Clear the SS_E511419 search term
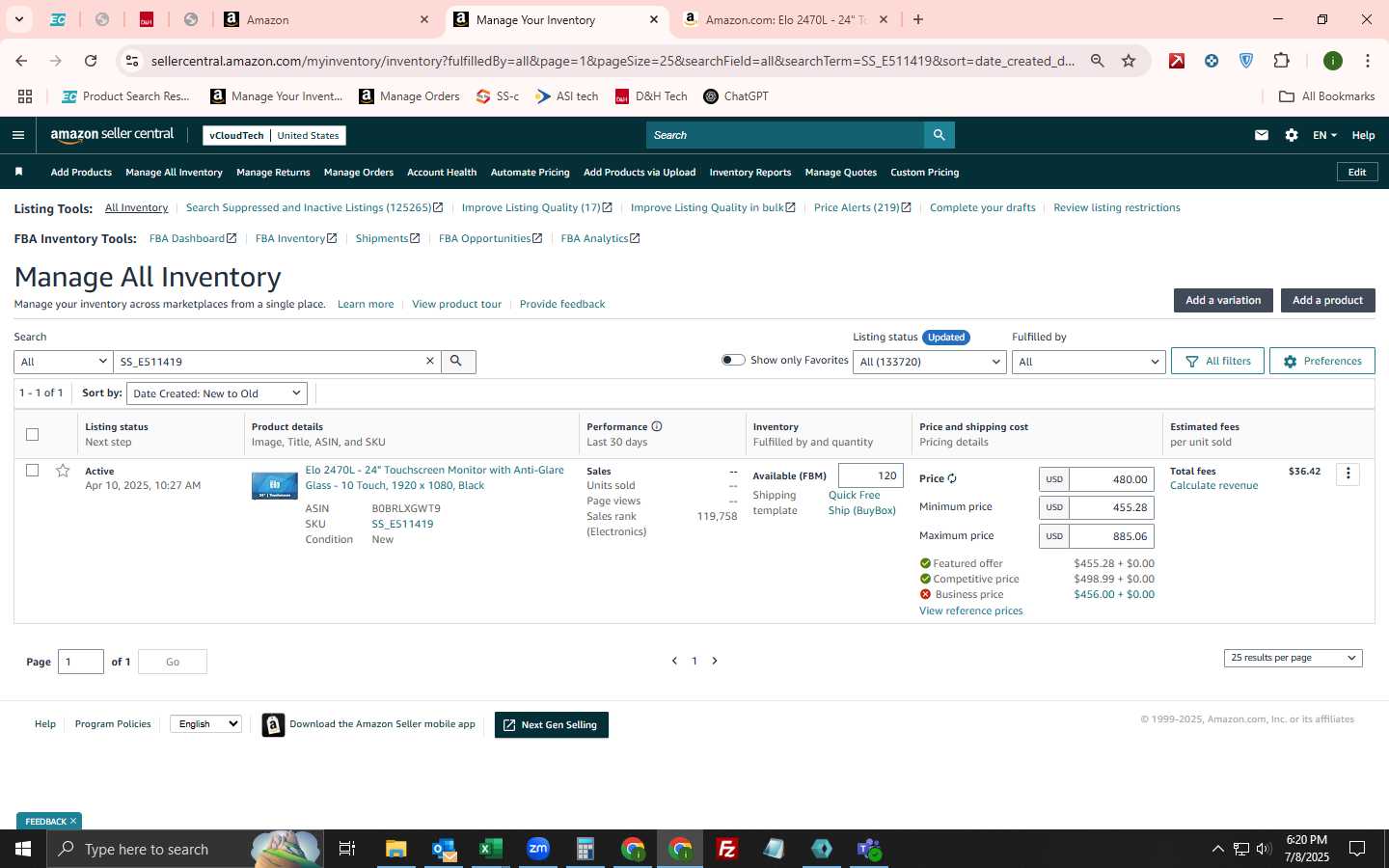The image size is (1389, 868). (x=430, y=361)
